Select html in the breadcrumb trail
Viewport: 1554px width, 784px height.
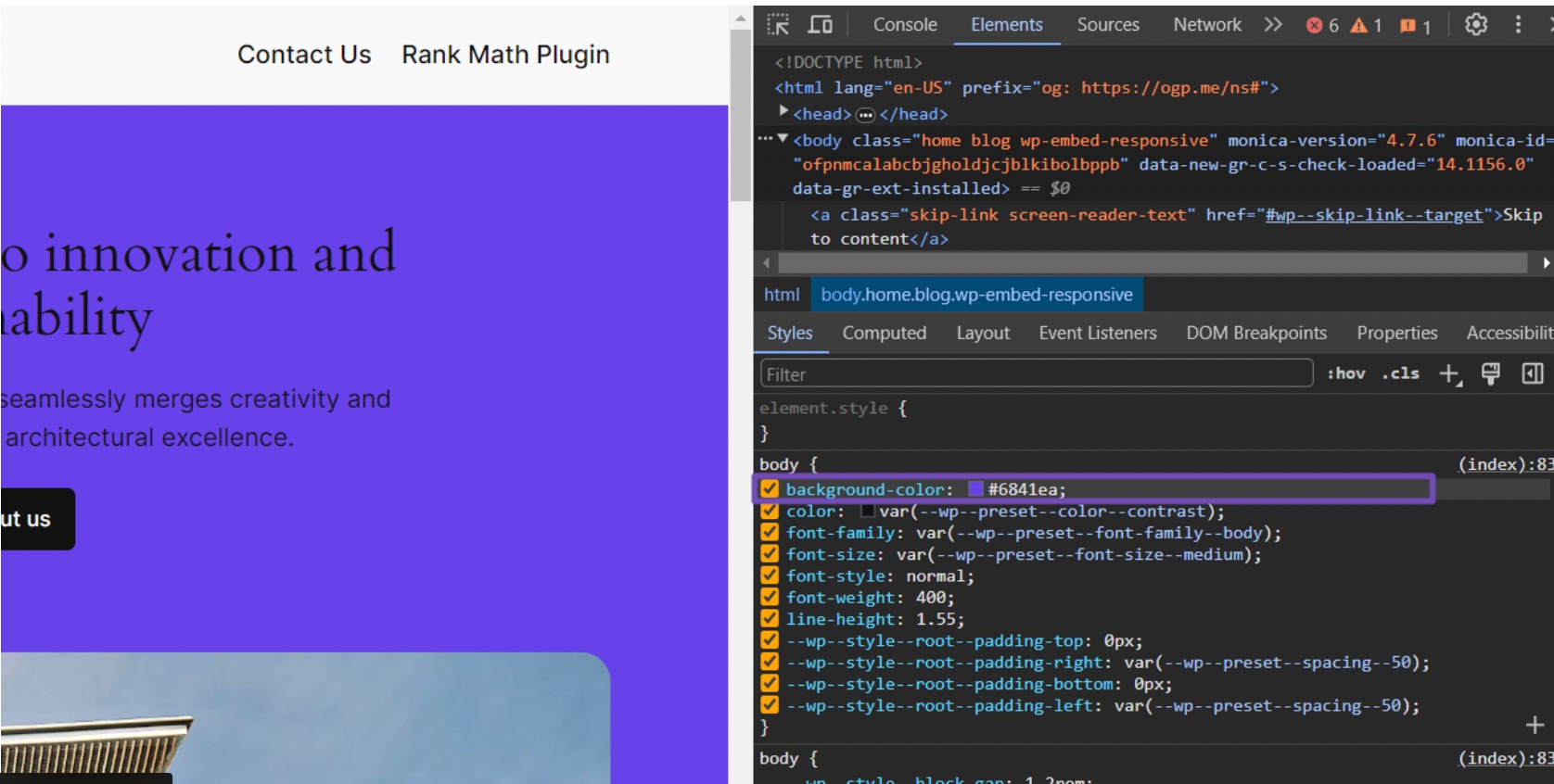(782, 295)
